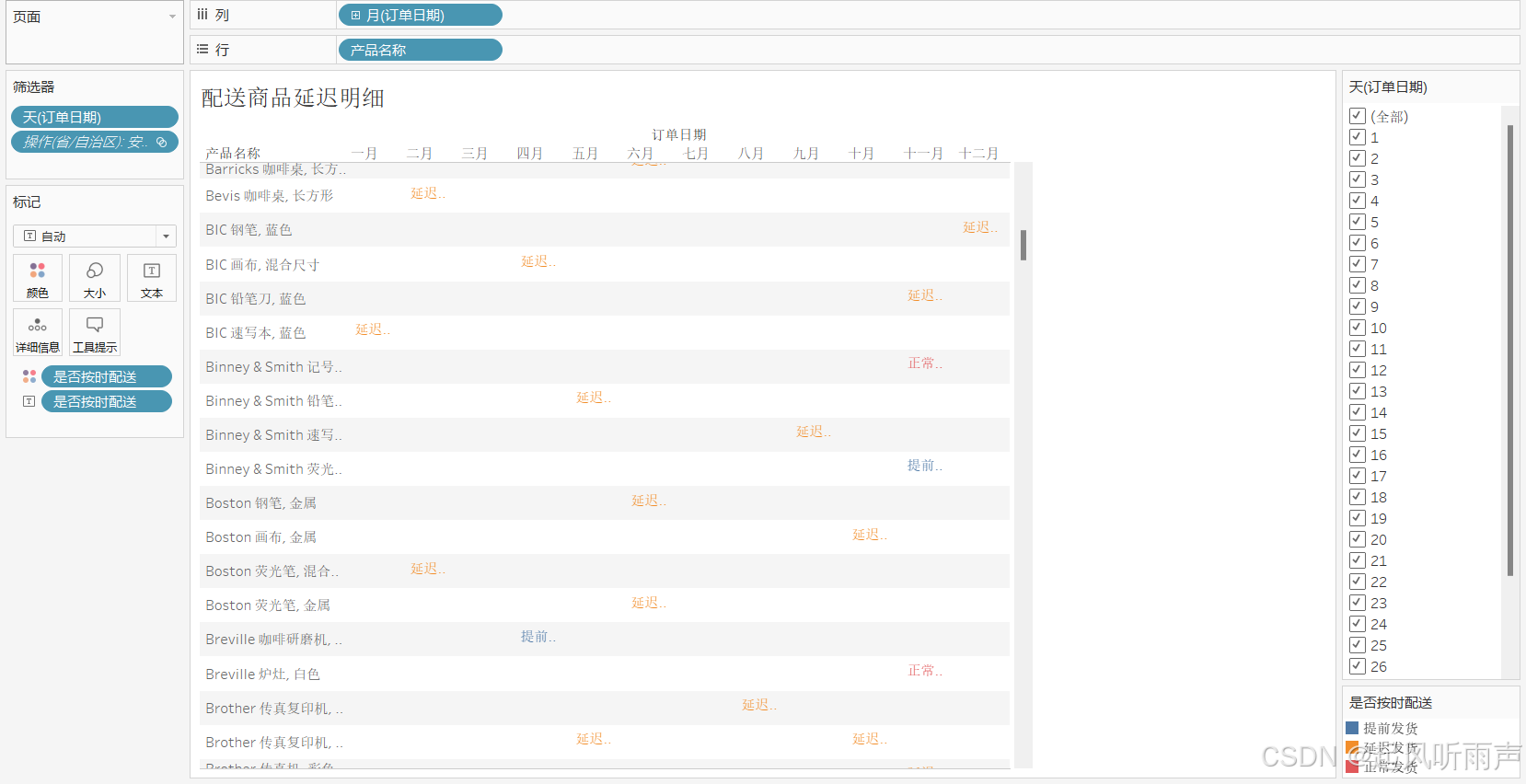Open the Size mark card
The image size is (1526, 784).
coord(95,278)
